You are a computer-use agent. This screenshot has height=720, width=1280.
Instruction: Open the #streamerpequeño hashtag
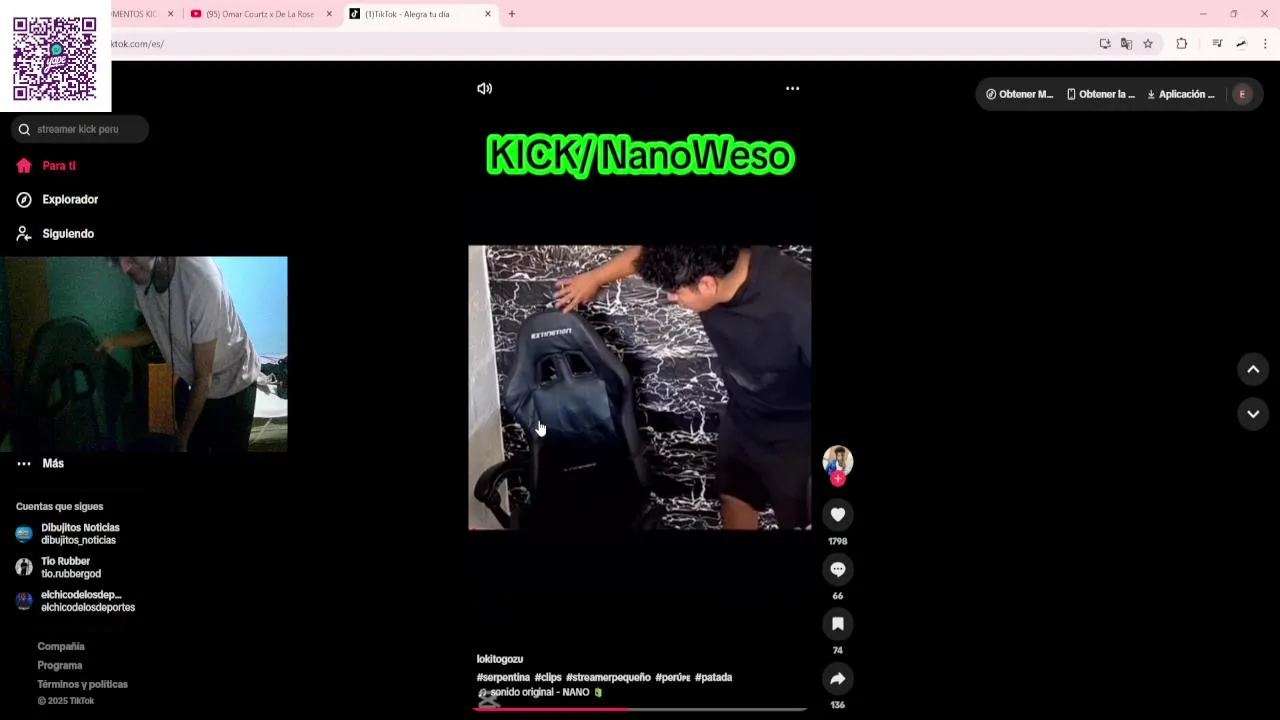point(608,677)
